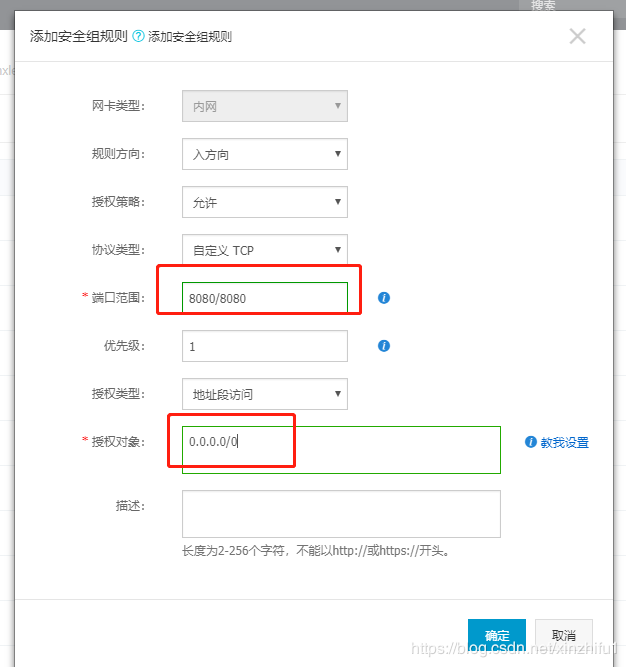Image resolution: width=626 pixels, height=667 pixels.
Task: Click the 描述 text area
Action: pyautogui.click(x=341, y=514)
